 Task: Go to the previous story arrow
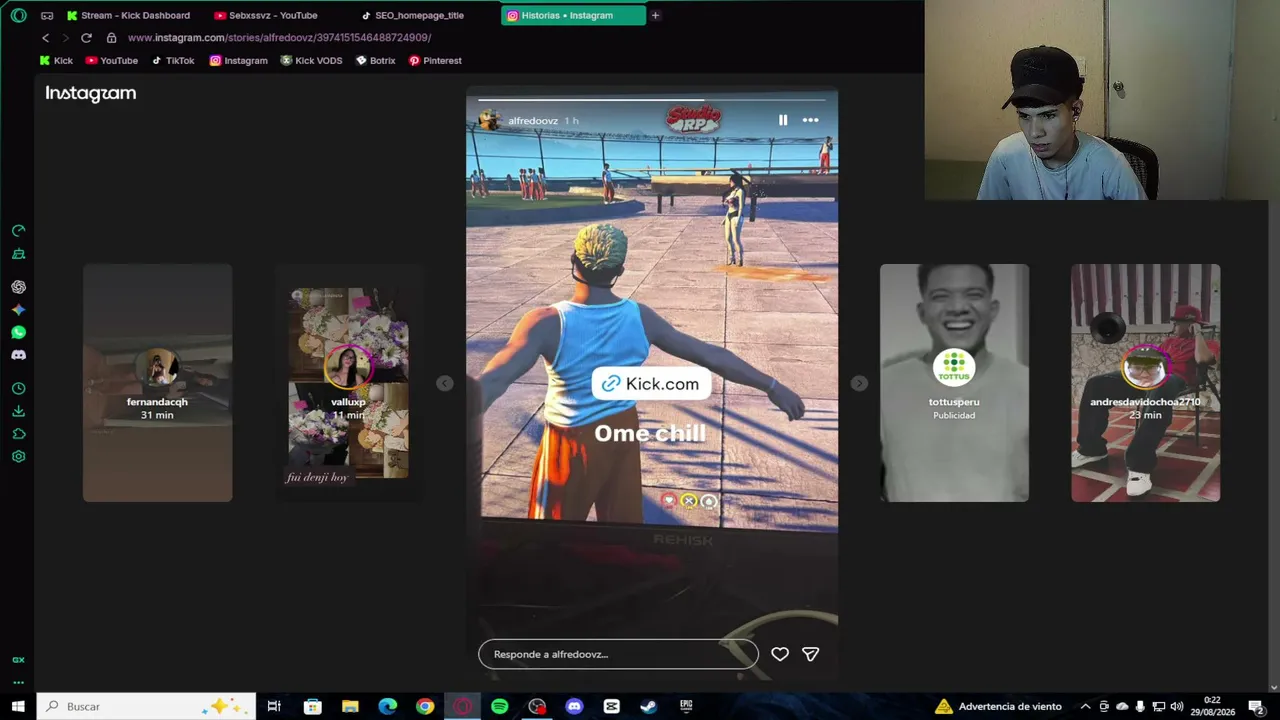click(x=445, y=383)
